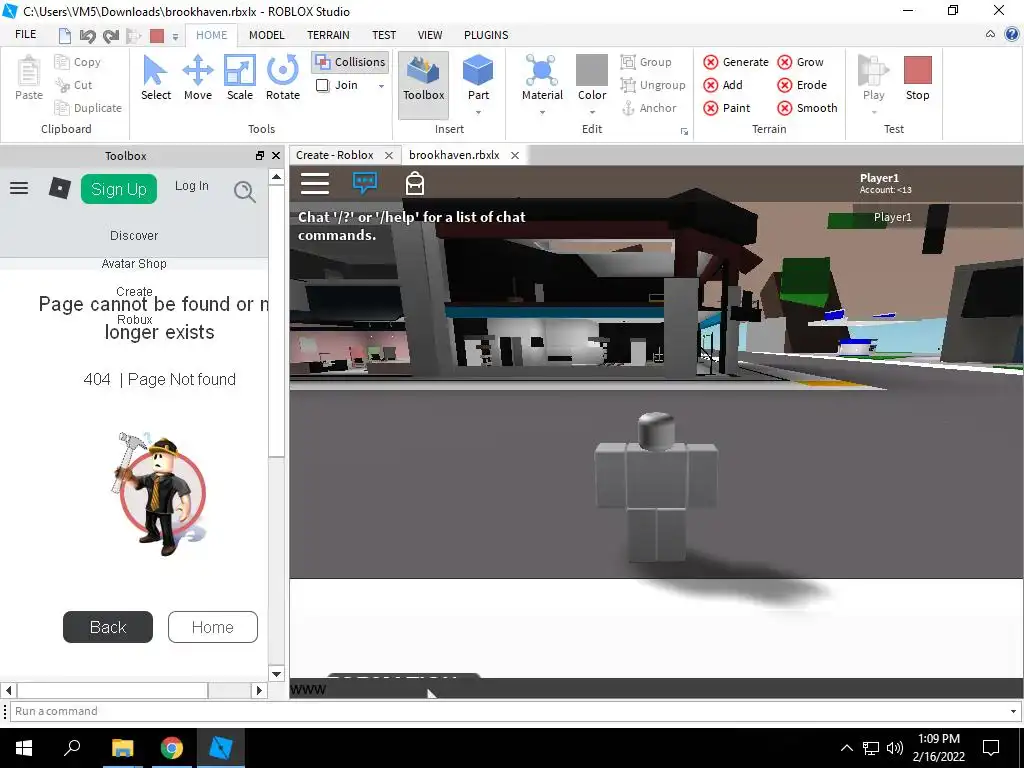Click the Grow terrain tool

[x=801, y=62]
